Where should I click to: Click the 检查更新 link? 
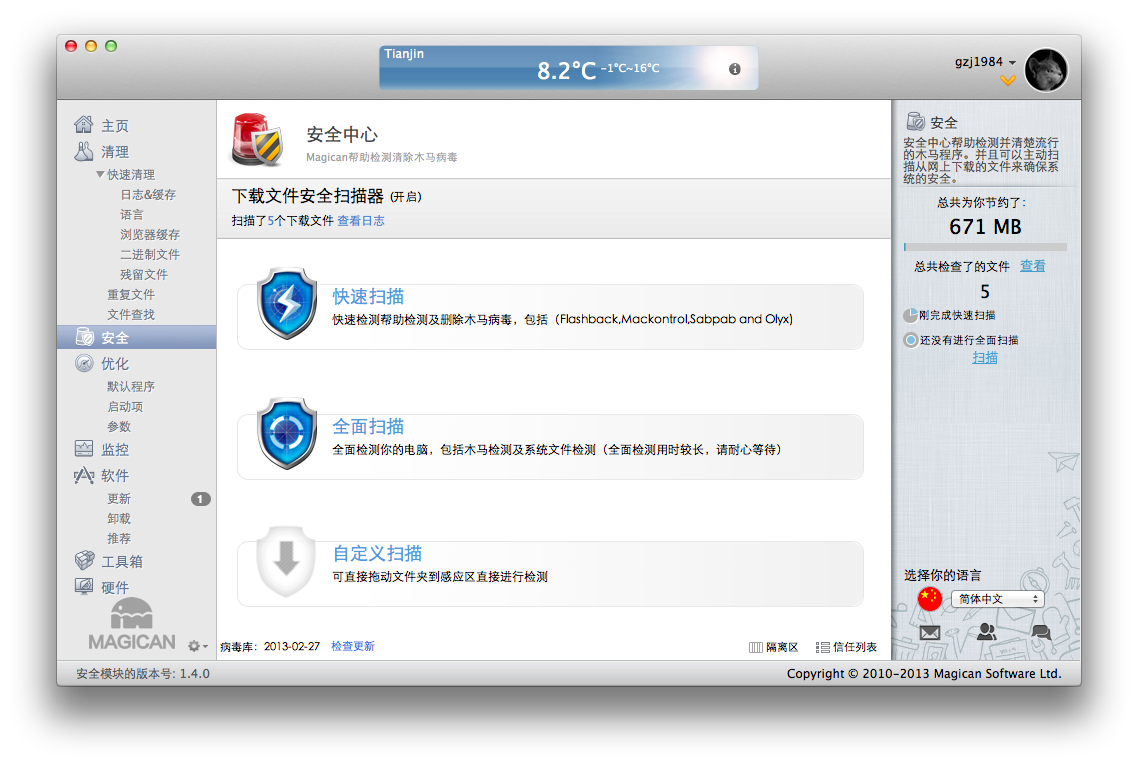click(353, 646)
